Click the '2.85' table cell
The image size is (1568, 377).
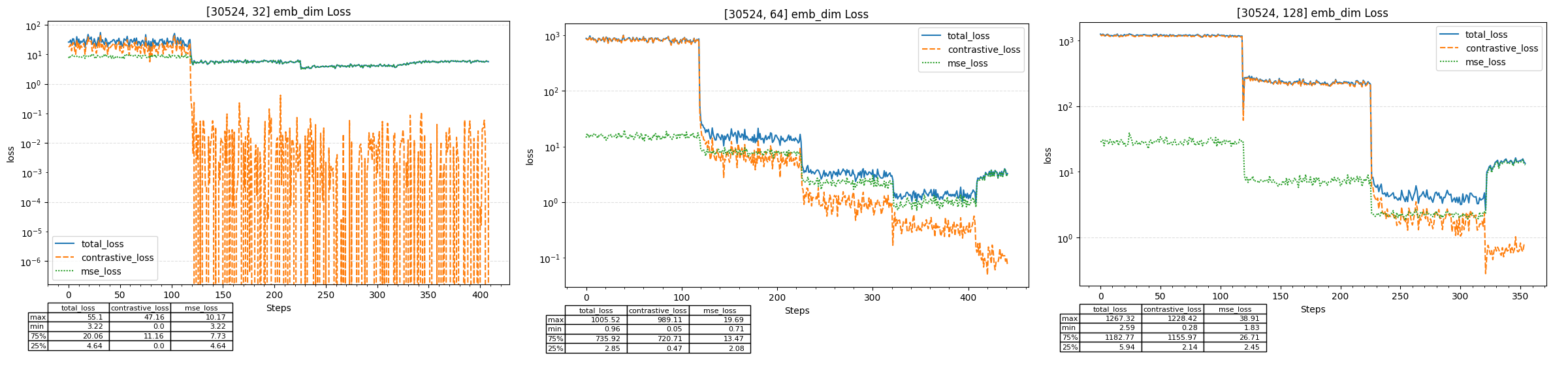tap(596, 348)
